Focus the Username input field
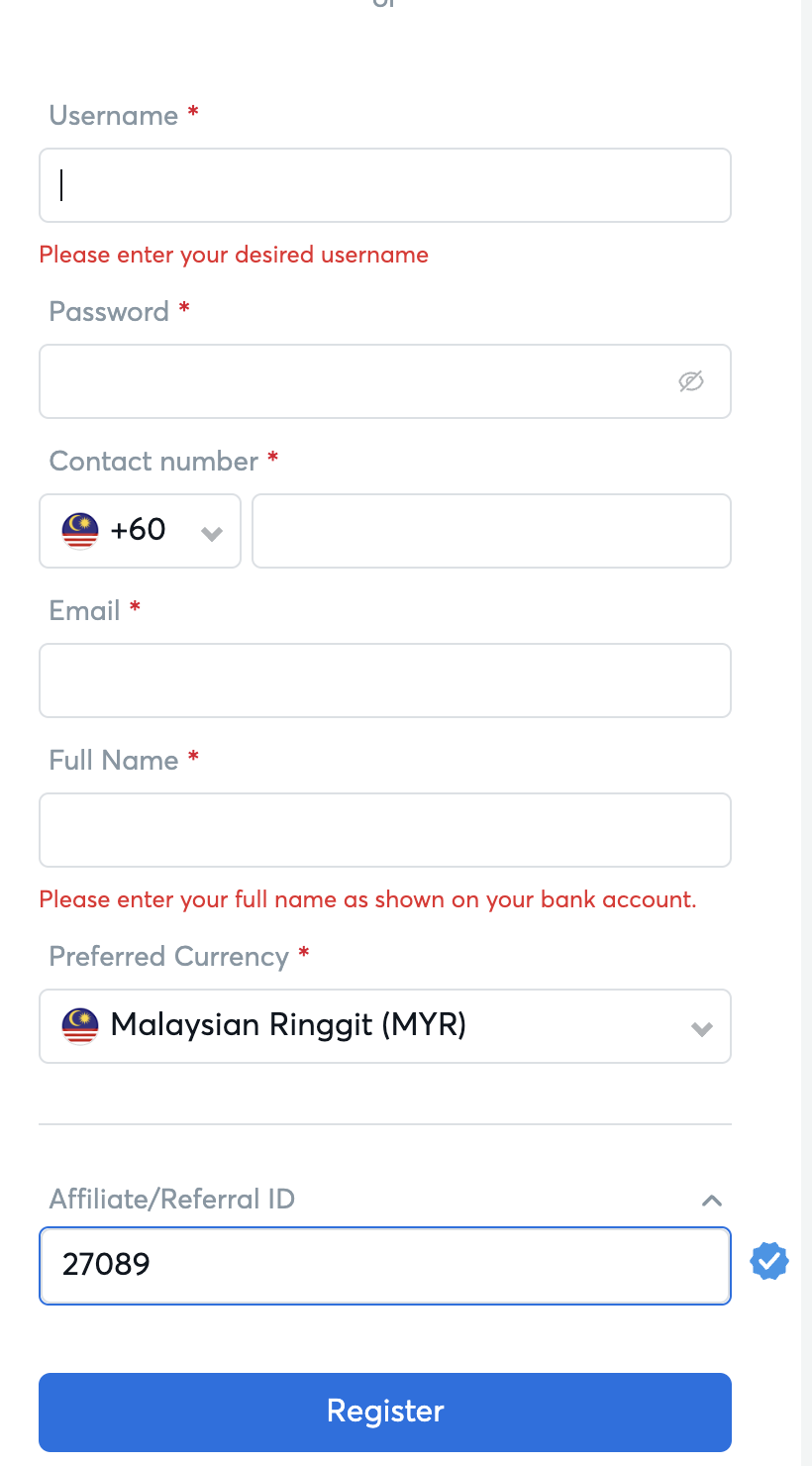Viewport: 812px width, 1466px height. point(385,185)
